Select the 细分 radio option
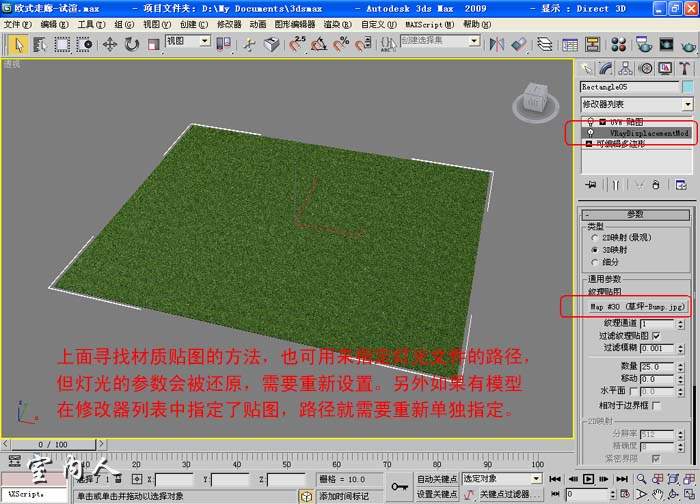700x504 pixels. 595,262
